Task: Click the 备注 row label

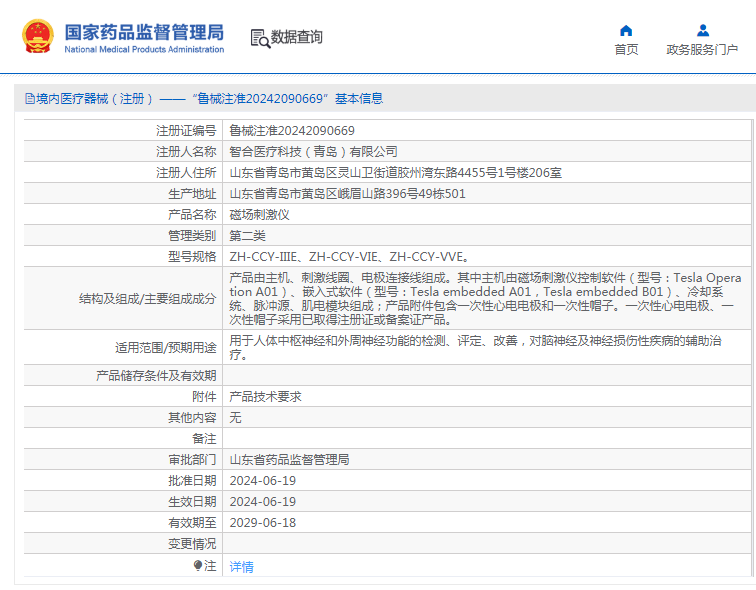Action: coord(204,439)
